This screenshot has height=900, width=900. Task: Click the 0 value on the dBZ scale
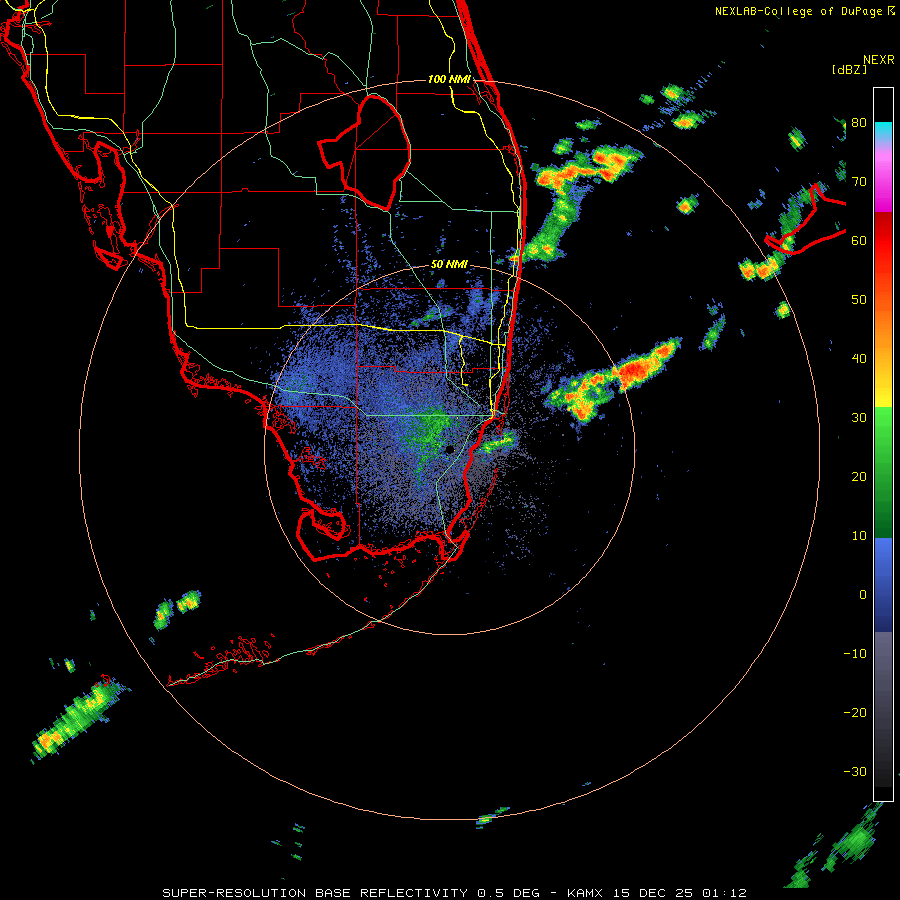(863, 595)
